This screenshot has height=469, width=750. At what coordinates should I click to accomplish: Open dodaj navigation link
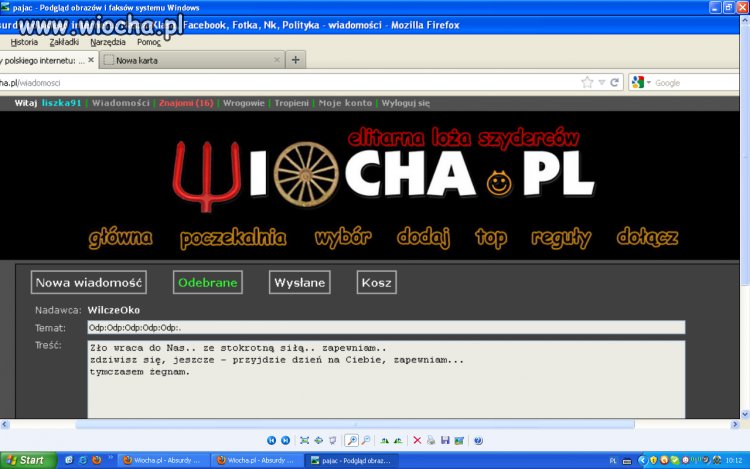pyautogui.click(x=423, y=237)
